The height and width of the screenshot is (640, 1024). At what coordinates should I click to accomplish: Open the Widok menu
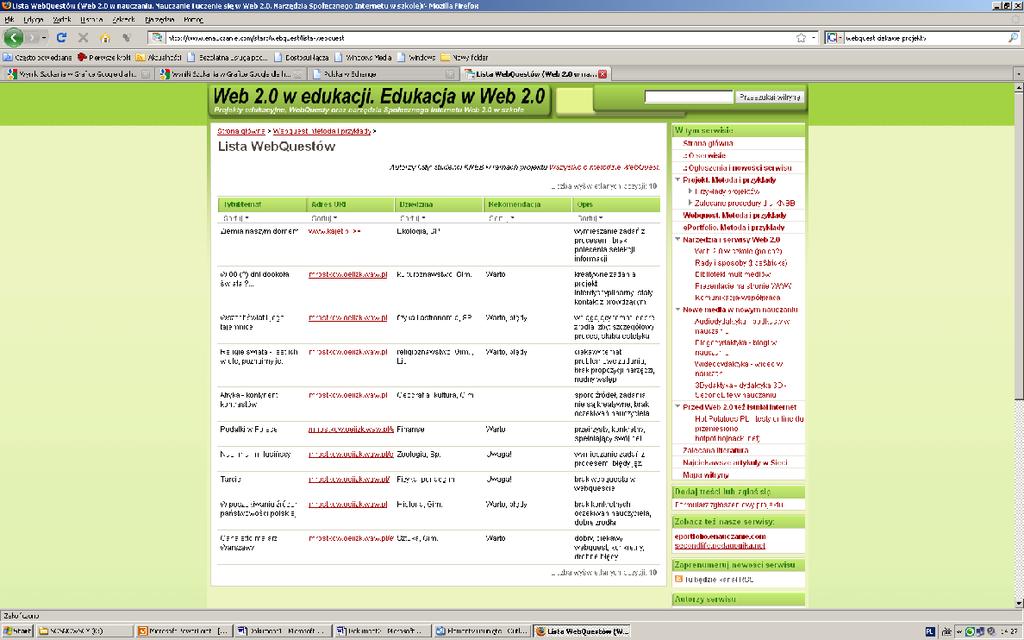(x=62, y=20)
